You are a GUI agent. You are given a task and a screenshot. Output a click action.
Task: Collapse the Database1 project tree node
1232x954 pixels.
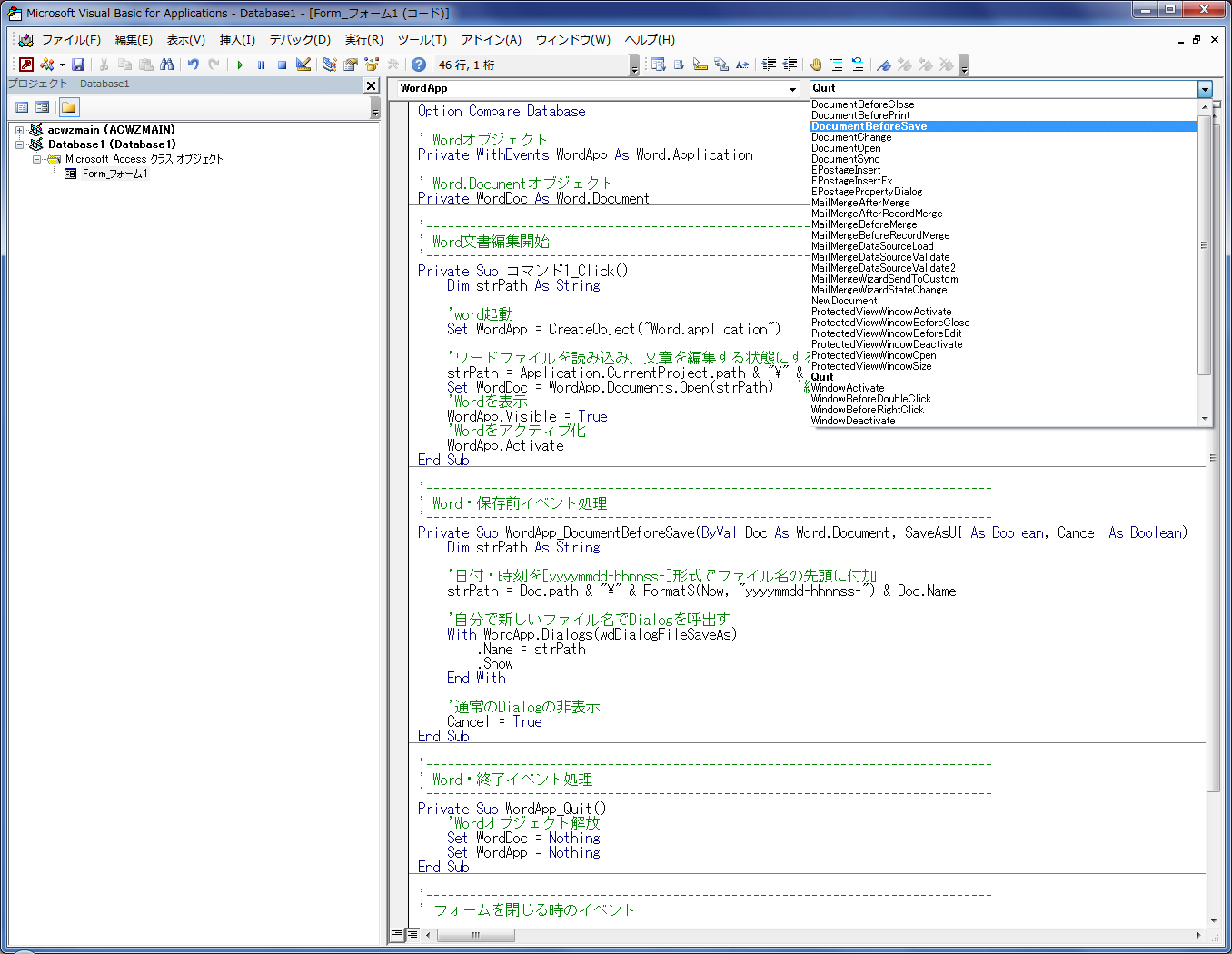19,144
